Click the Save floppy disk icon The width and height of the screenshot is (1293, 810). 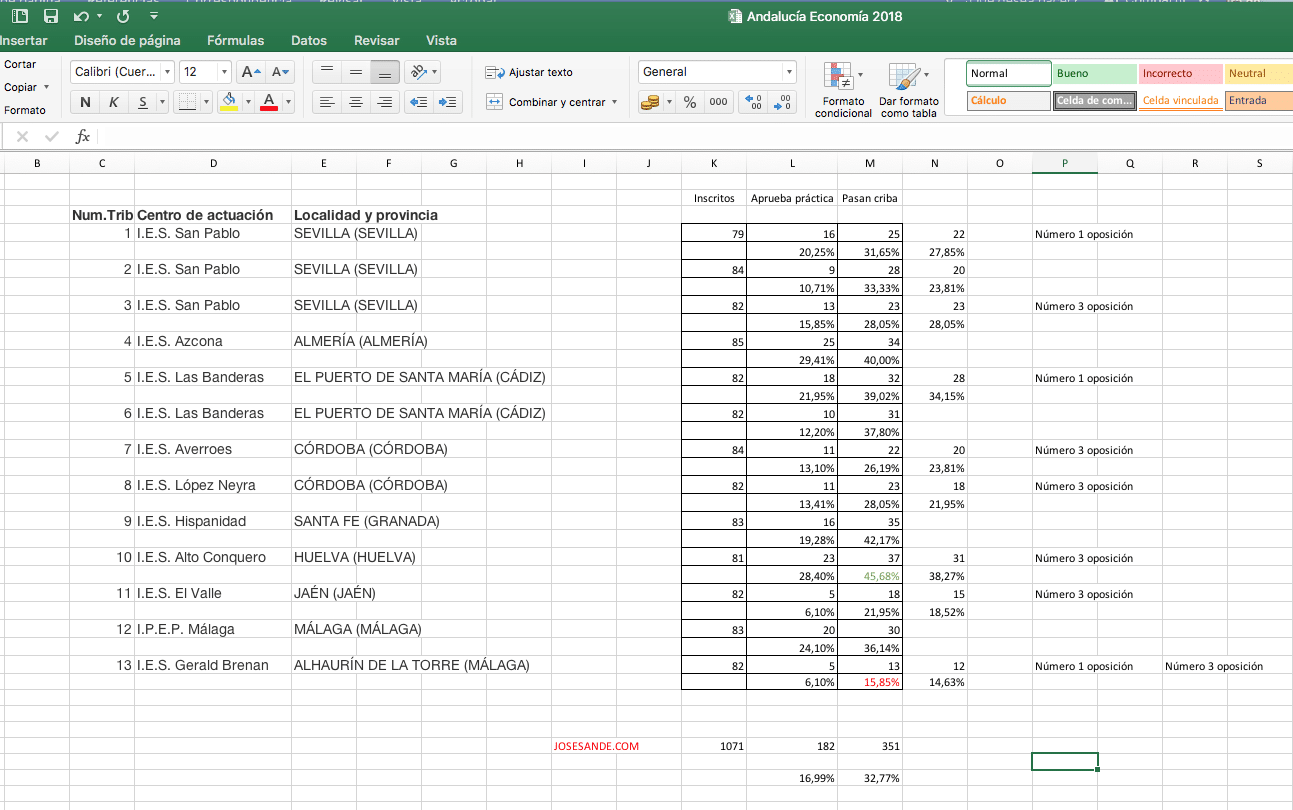tap(51, 16)
